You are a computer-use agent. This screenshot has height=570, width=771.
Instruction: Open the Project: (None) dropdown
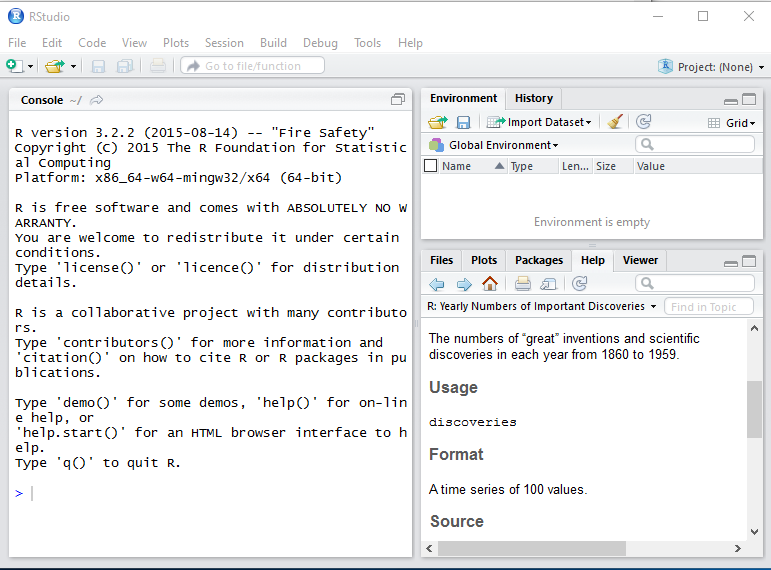click(x=720, y=67)
